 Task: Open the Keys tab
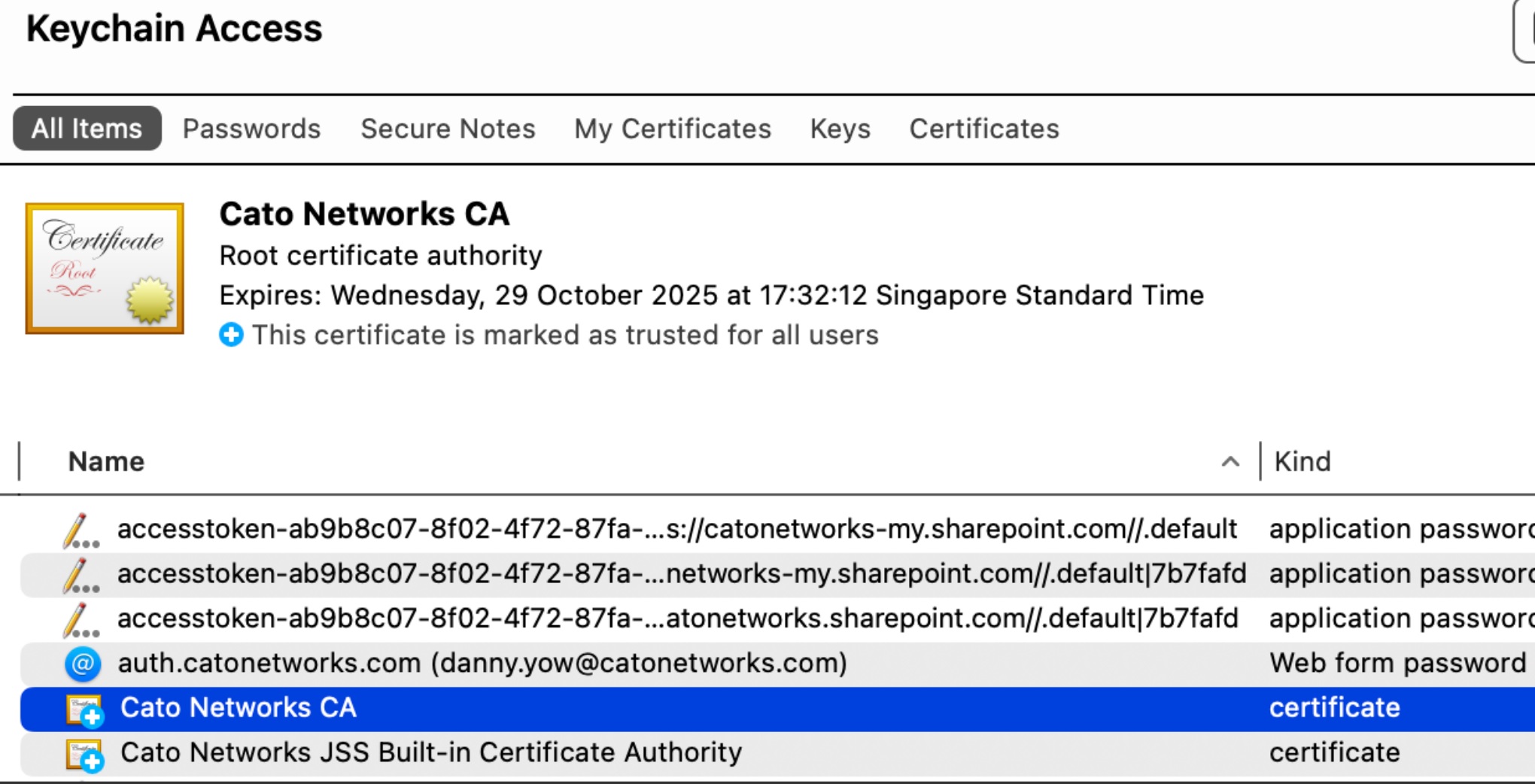pyautogui.click(x=840, y=129)
